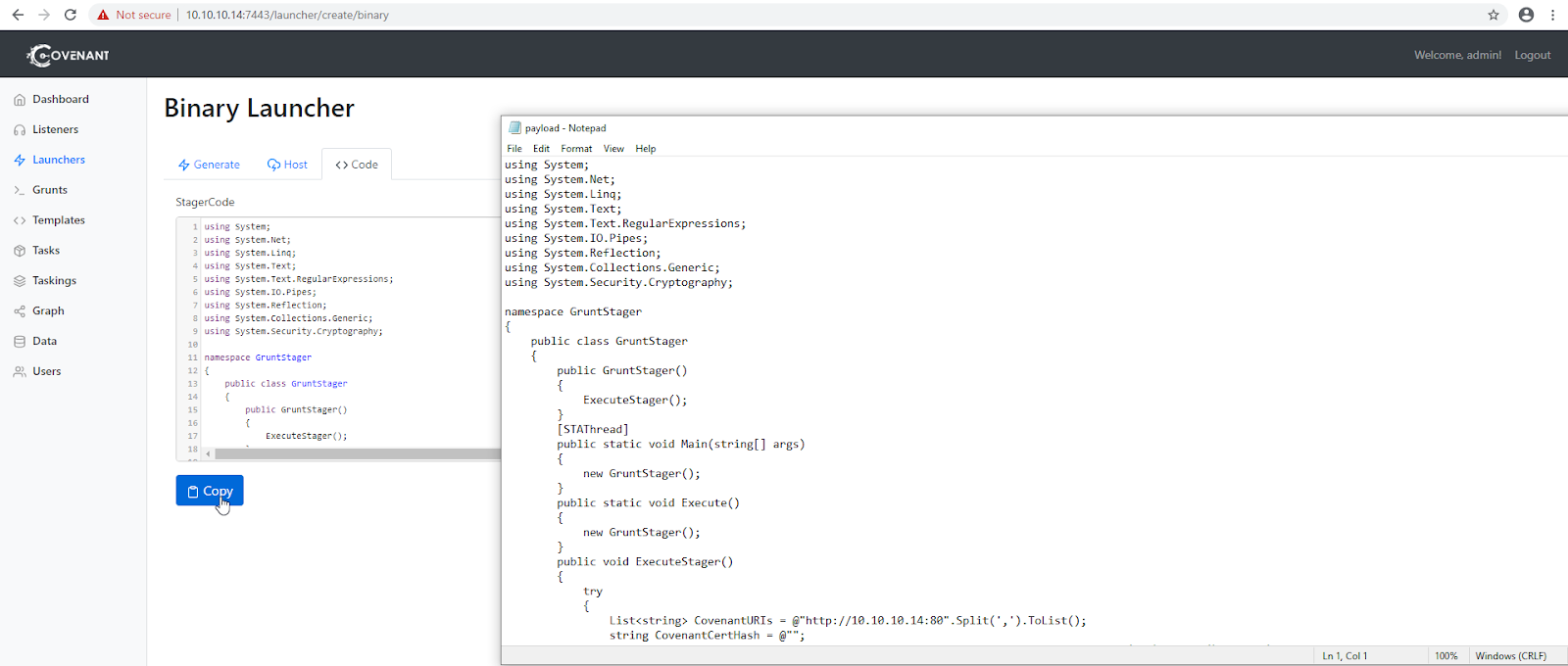Click the browser address bar URL

287,15
